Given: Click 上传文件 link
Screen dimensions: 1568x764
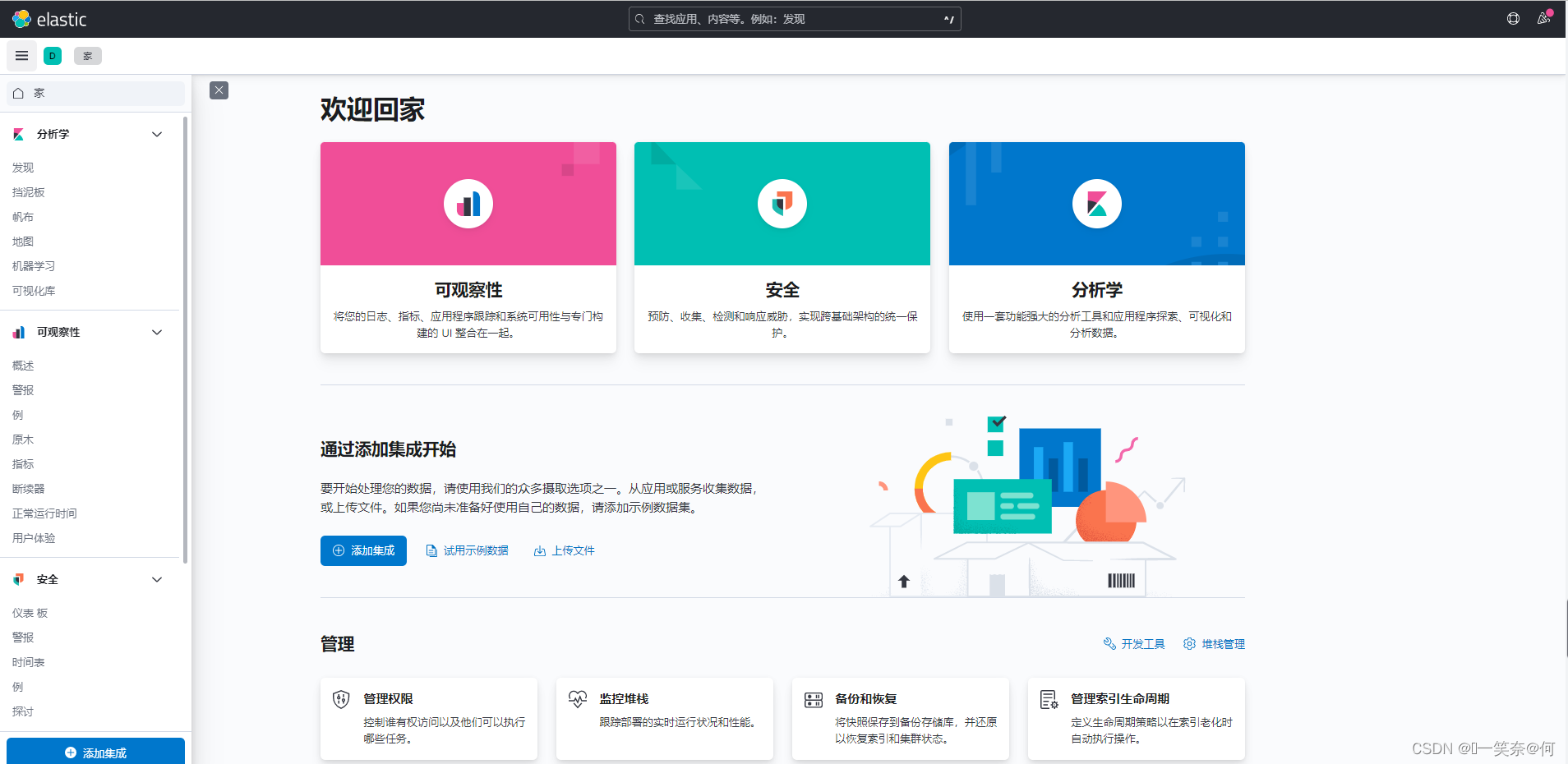Looking at the screenshot, I should coord(565,550).
